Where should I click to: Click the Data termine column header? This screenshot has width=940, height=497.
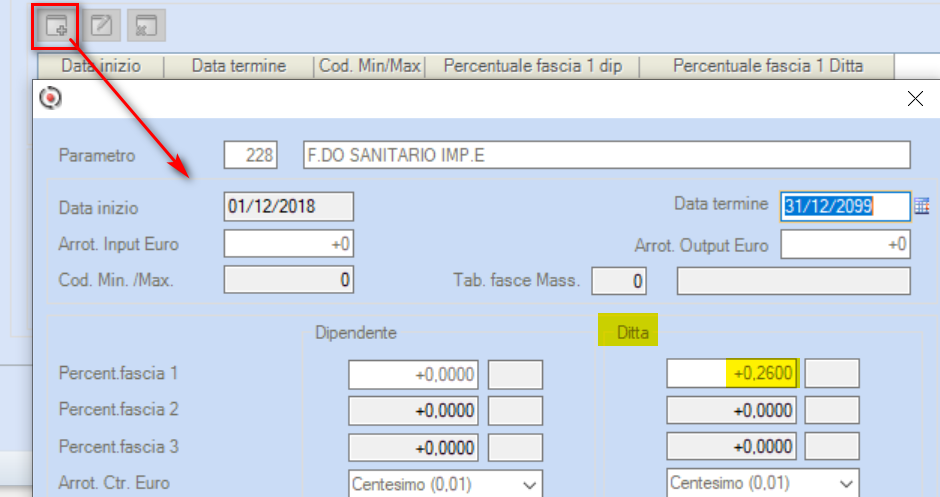[x=239, y=66]
